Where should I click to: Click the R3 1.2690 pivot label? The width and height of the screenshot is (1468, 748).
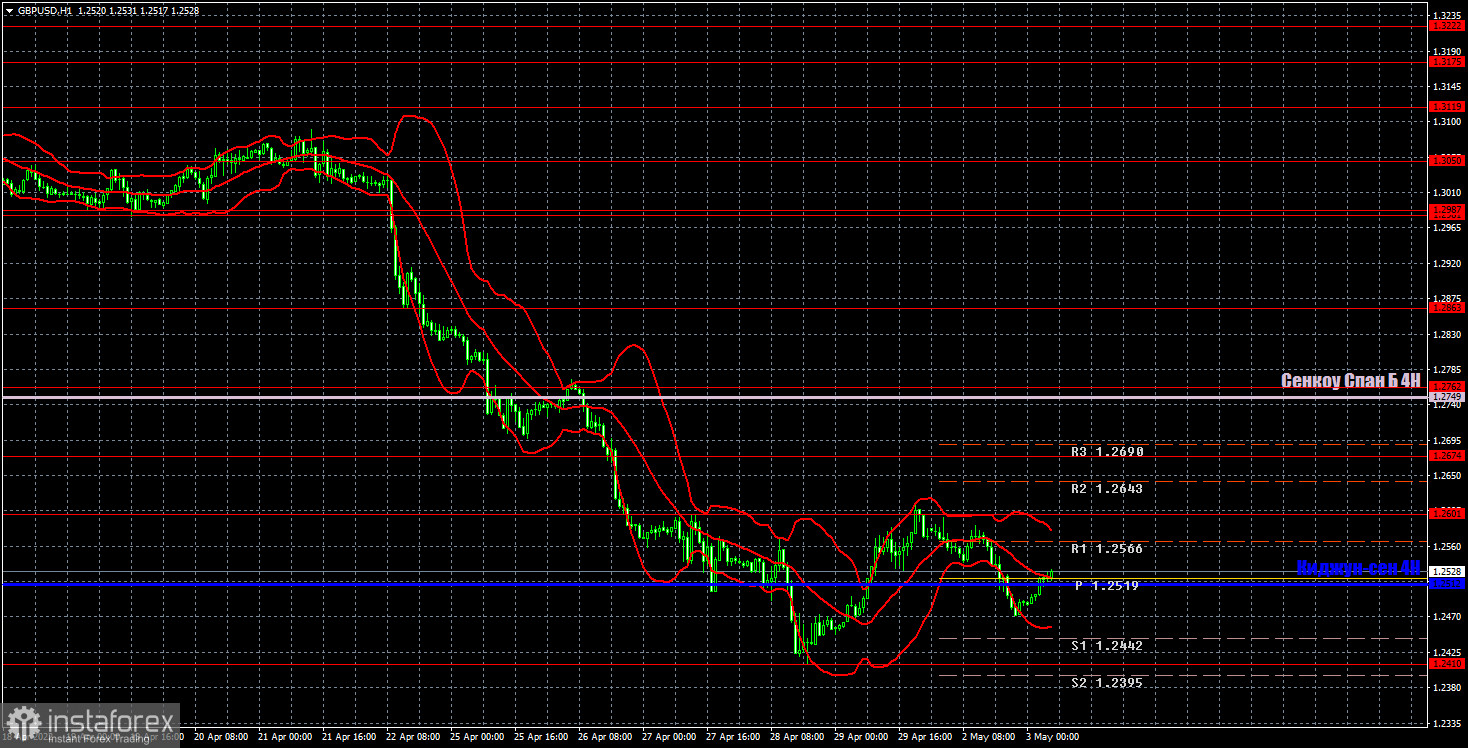(x=1106, y=452)
